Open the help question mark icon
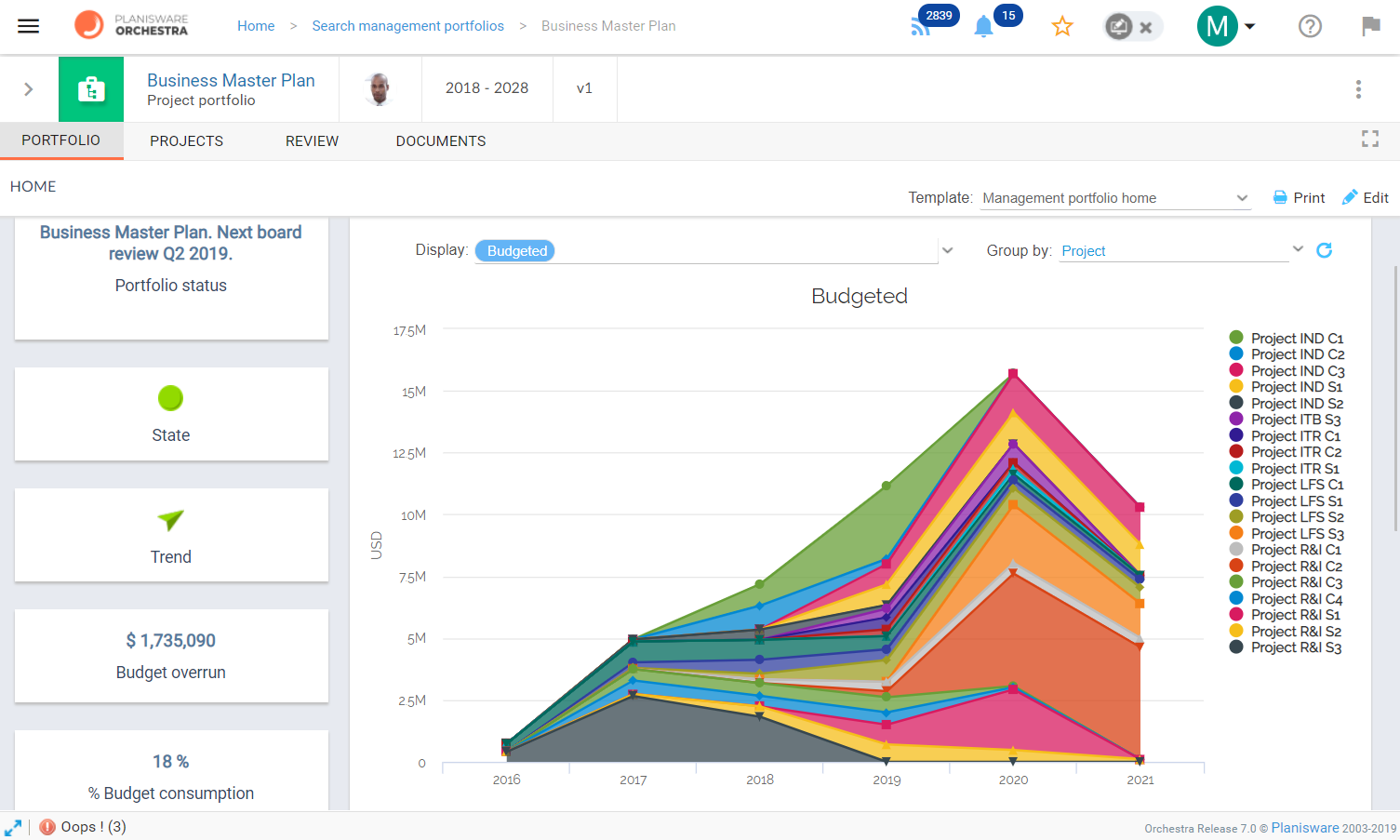This screenshot has height=840, width=1400. click(x=1310, y=26)
